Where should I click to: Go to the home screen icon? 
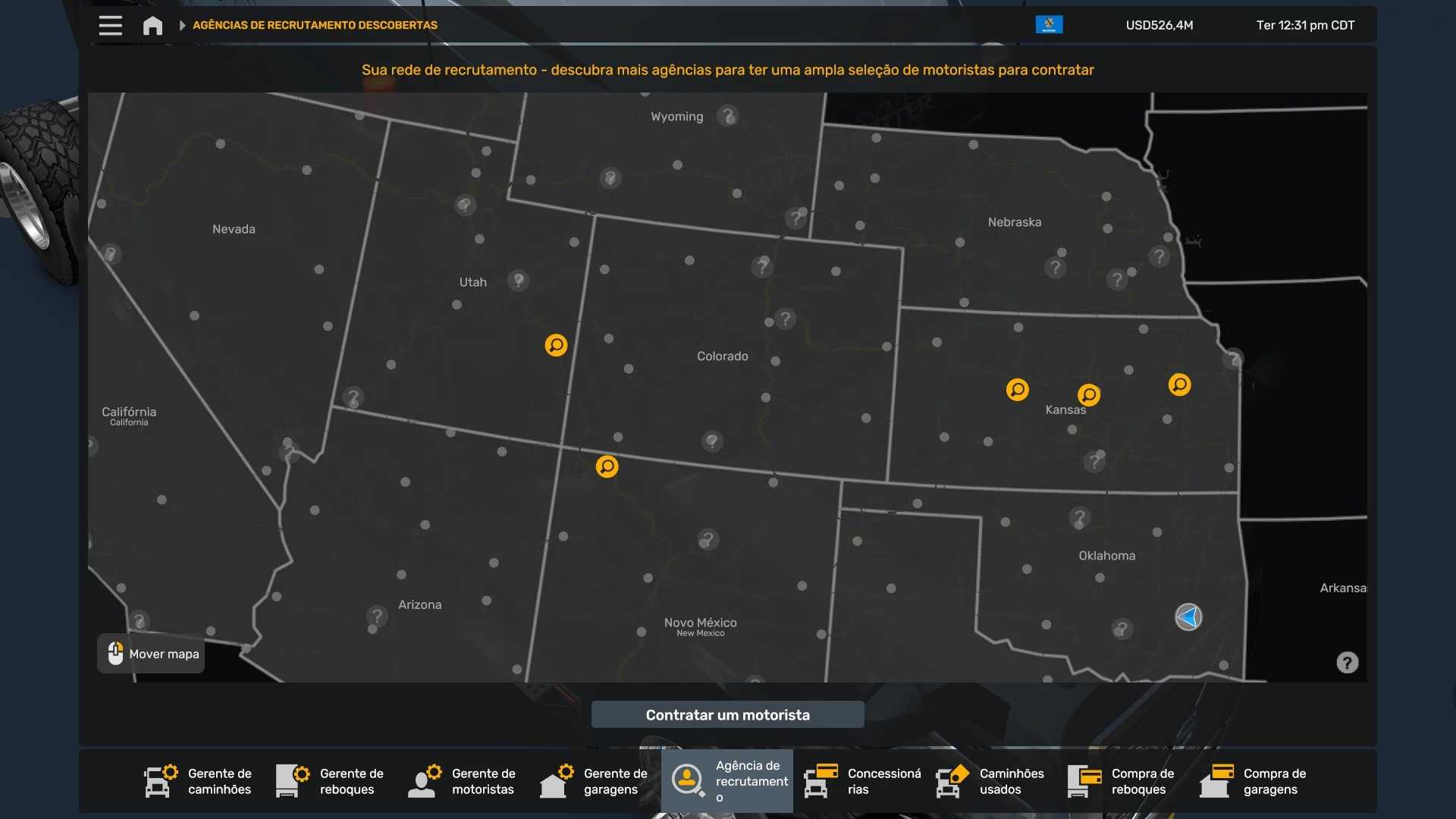152,25
